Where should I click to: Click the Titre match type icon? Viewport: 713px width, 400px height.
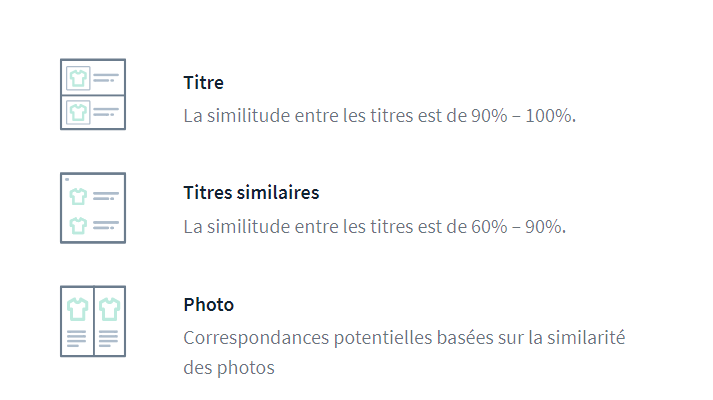[x=93, y=94]
